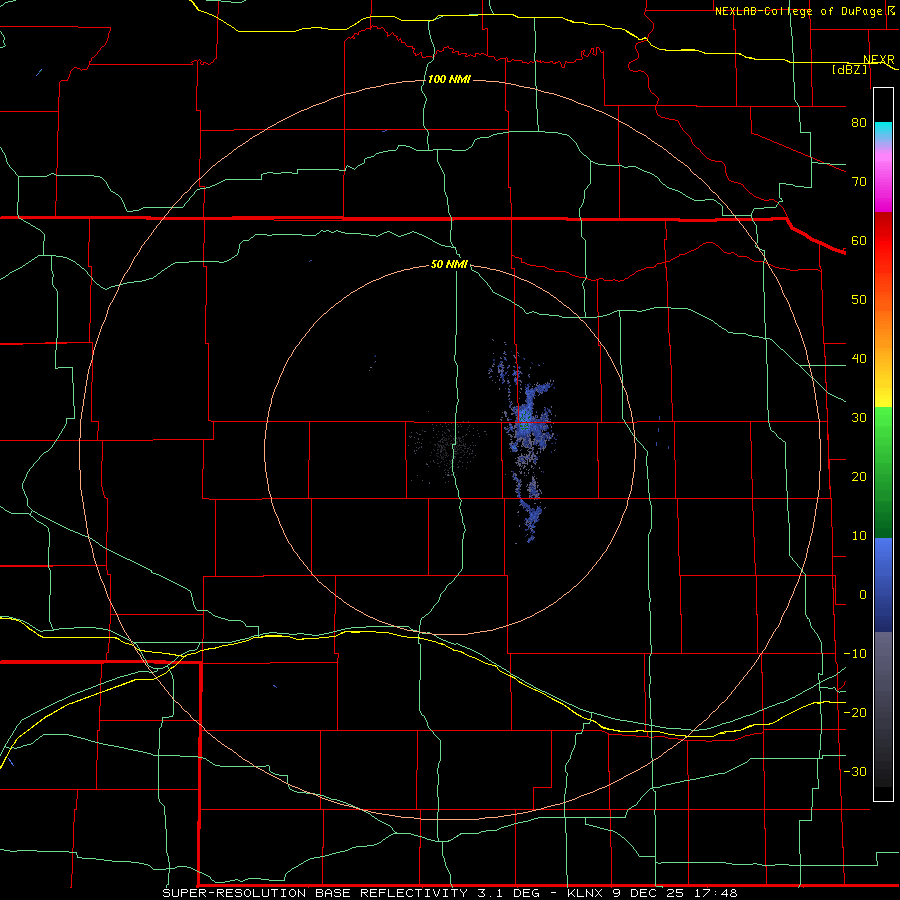The width and height of the screenshot is (900, 900).
Task: Click the 20 value on the dBZ scale
Action: click(x=859, y=476)
